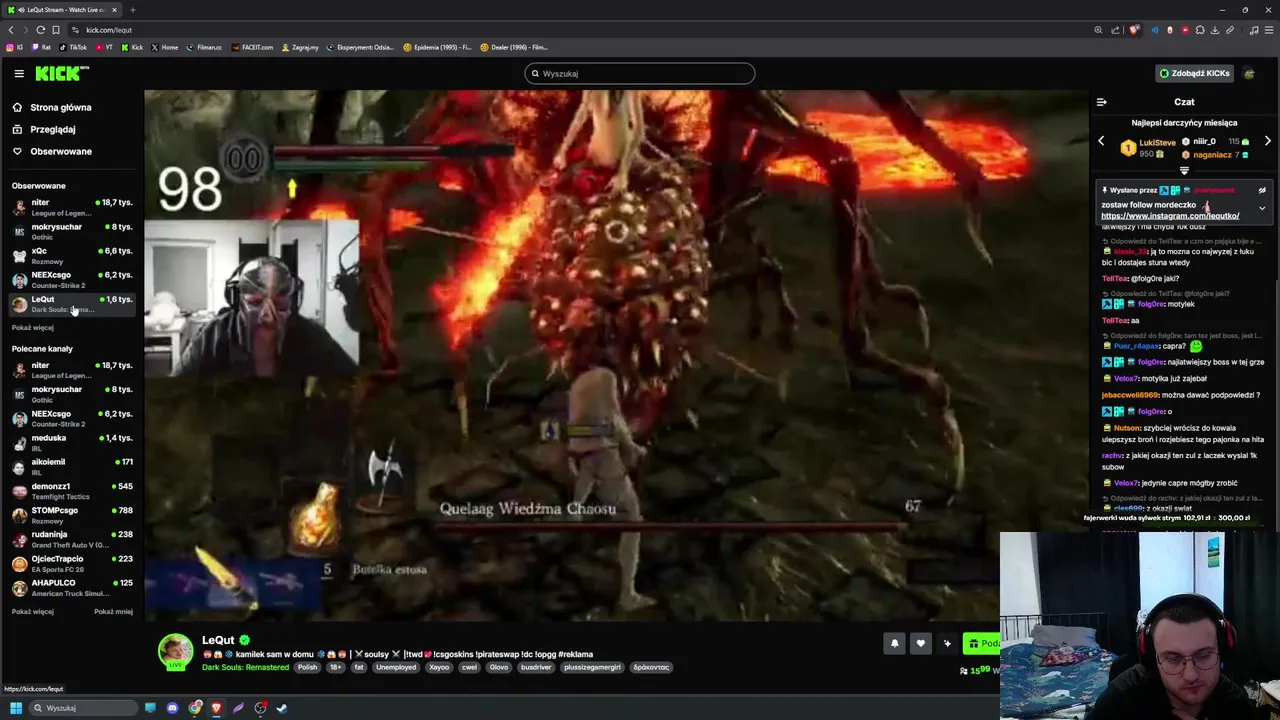This screenshot has height=720, width=1280.
Task: Open the instagram.com/lequtko link
Action: 1170,215
